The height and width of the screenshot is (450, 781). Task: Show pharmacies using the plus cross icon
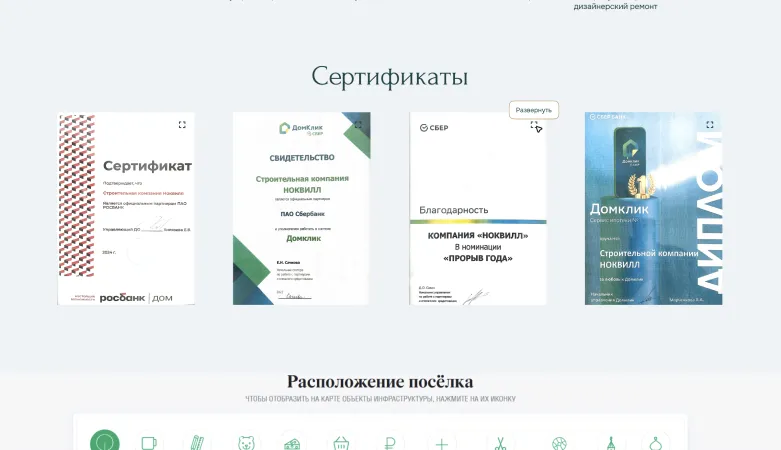coord(442,442)
